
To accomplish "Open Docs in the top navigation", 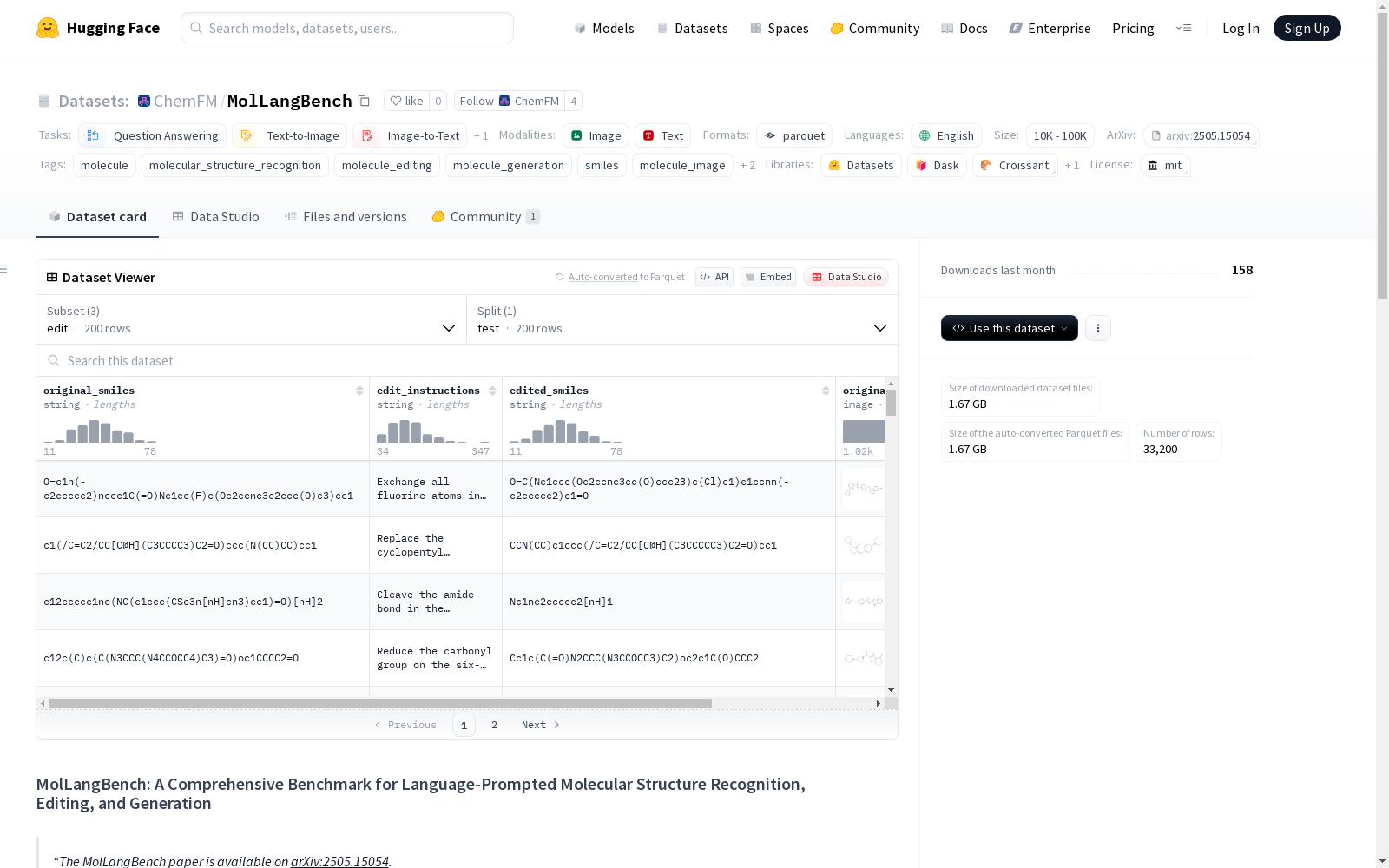I will coord(964,28).
